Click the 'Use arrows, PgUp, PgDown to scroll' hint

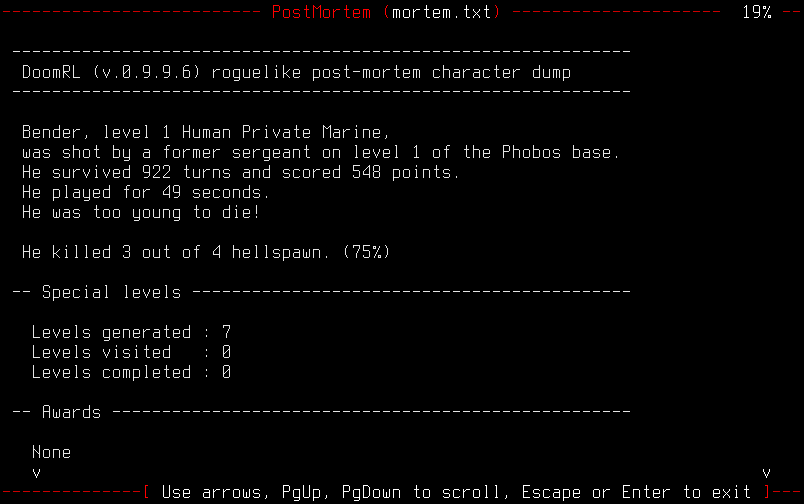coord(332,492)
